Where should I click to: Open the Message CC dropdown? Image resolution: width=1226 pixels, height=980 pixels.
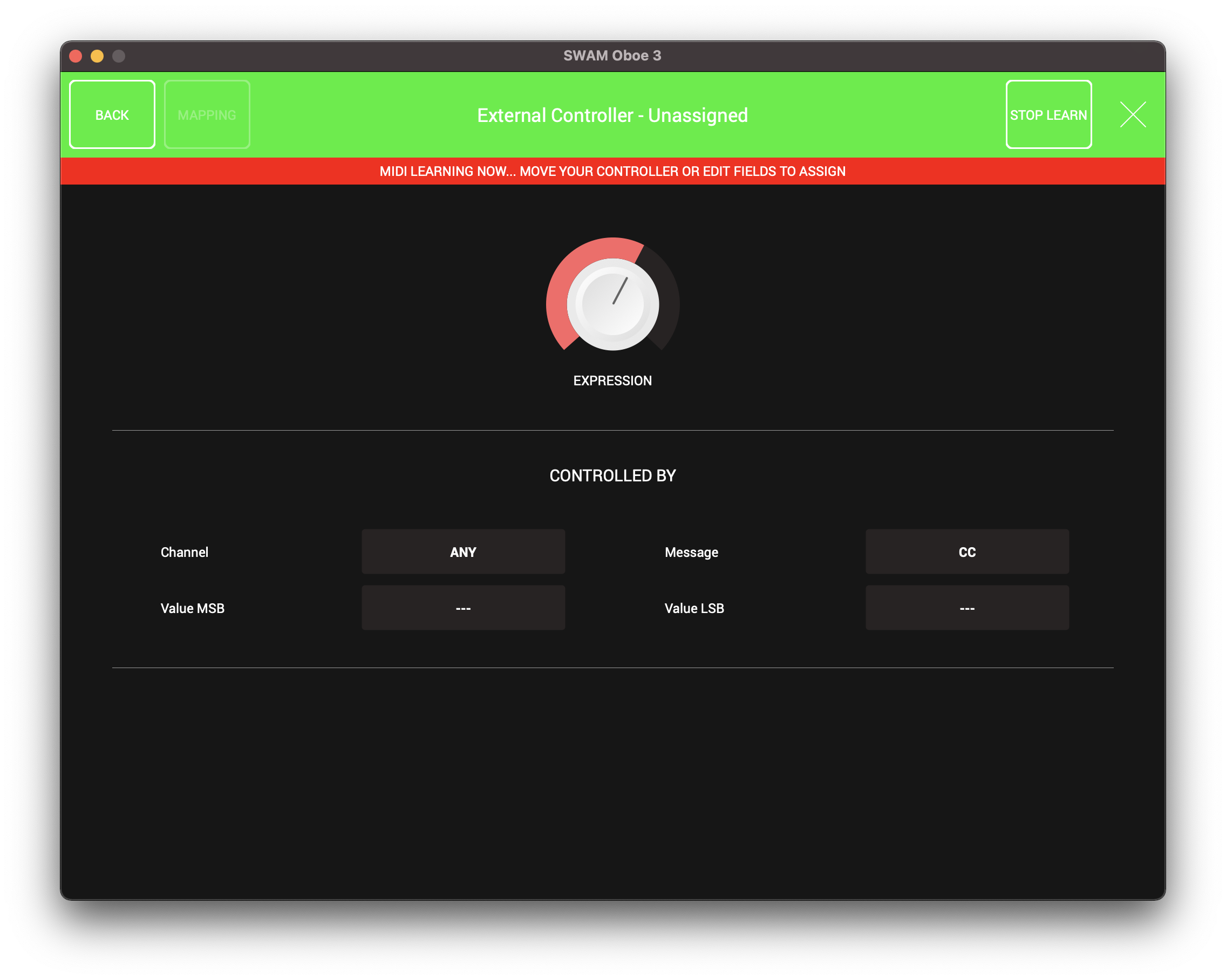(966, 551)
